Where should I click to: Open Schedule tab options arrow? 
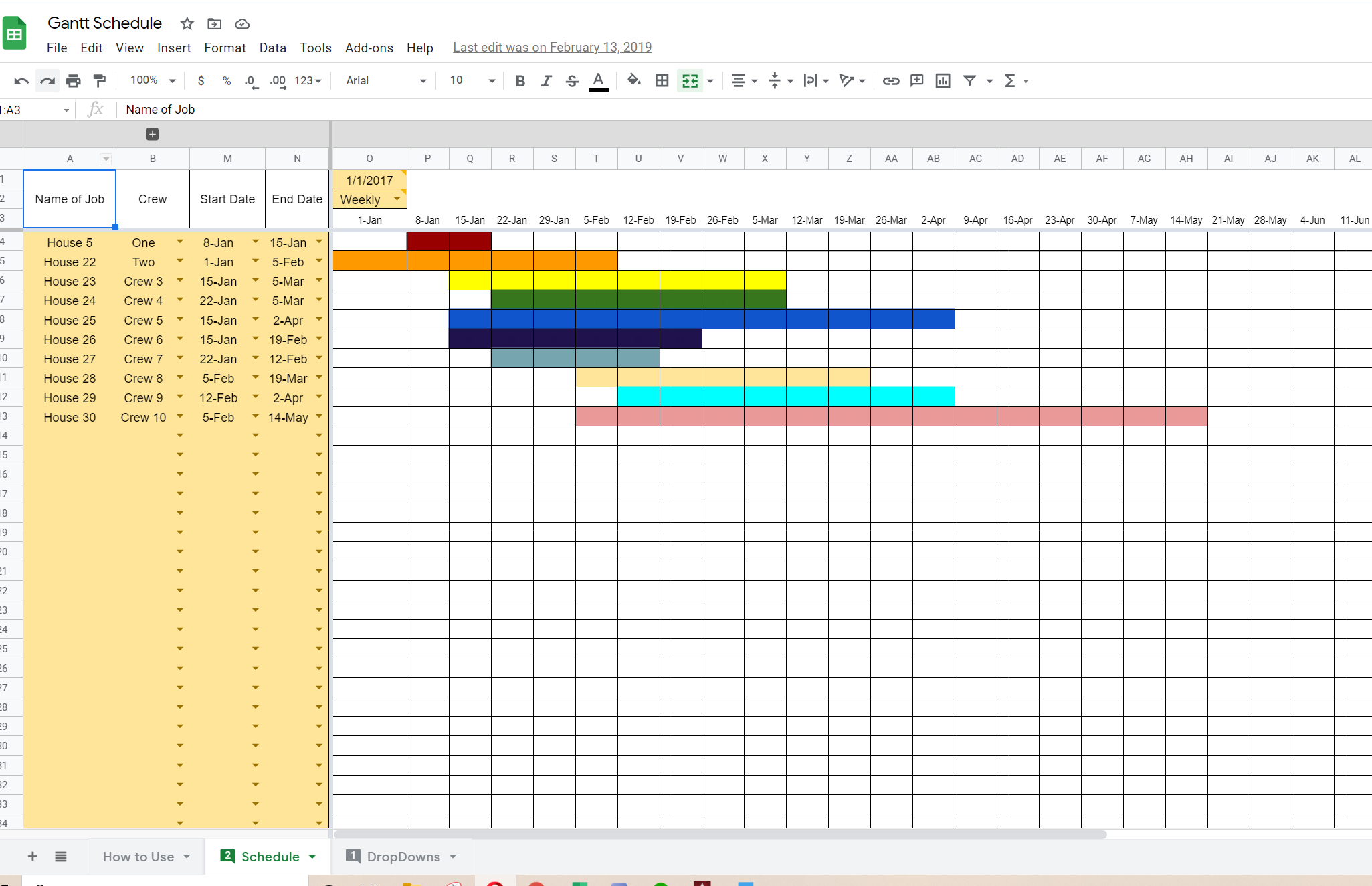coord(312,857)
